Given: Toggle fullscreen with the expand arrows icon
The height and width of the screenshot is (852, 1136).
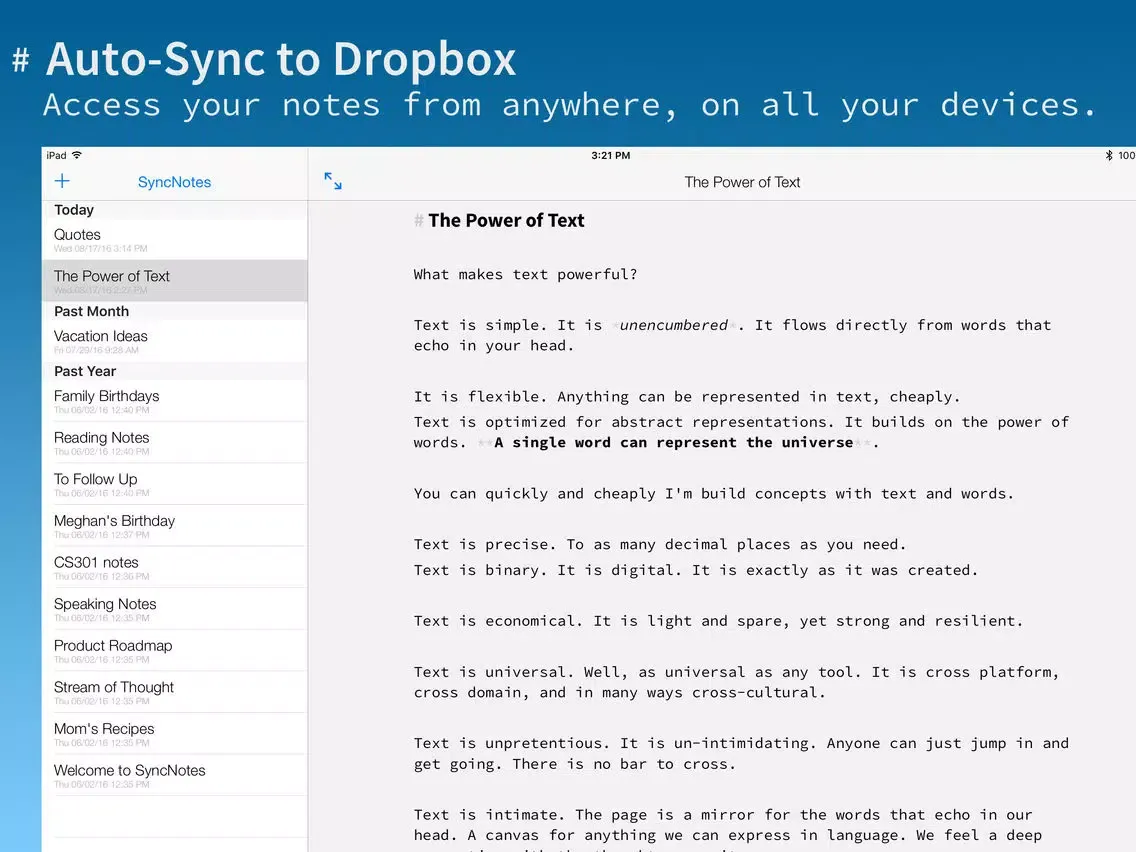Looking at the screenshot, I should [333, 181].
